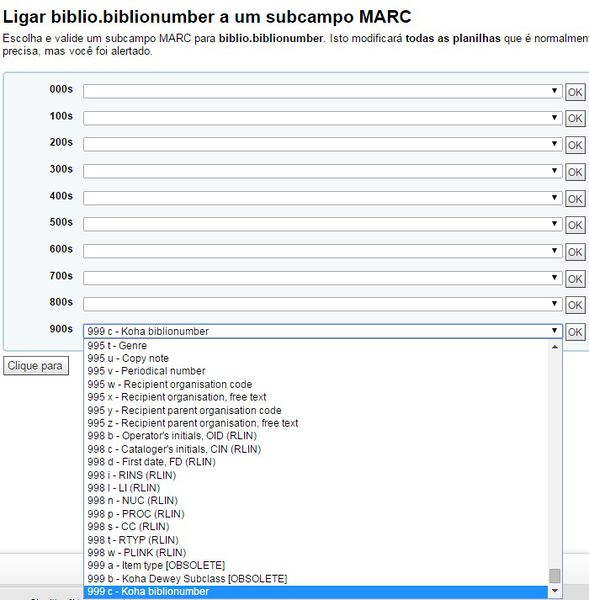Choose '995 v - Periodical number' entry

(x=316, y=371)
